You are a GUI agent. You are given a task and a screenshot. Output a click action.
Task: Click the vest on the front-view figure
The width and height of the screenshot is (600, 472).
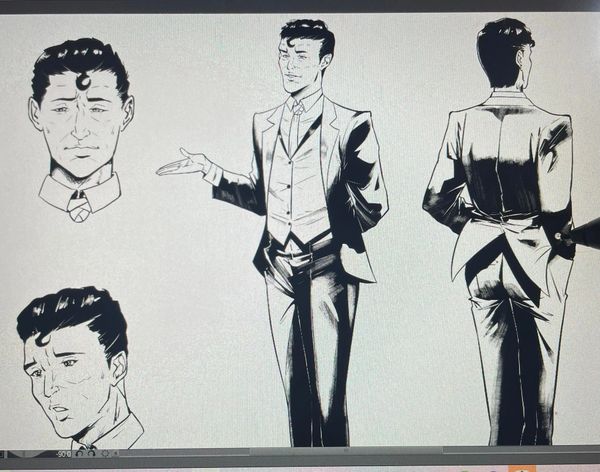(x=288, y=190)
